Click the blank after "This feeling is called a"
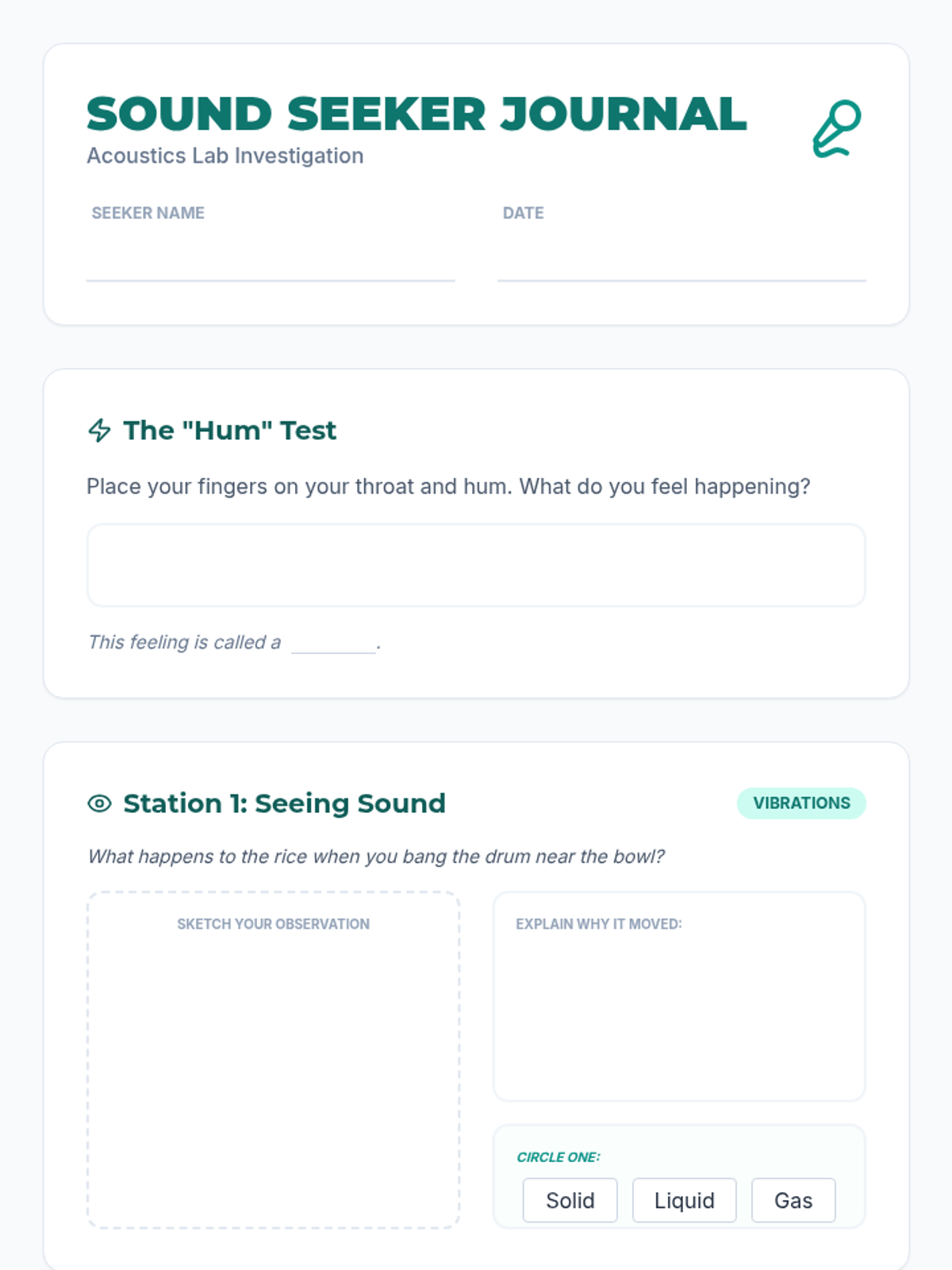The height and width of the screenshot is (1270, 952). pos(333,643)
